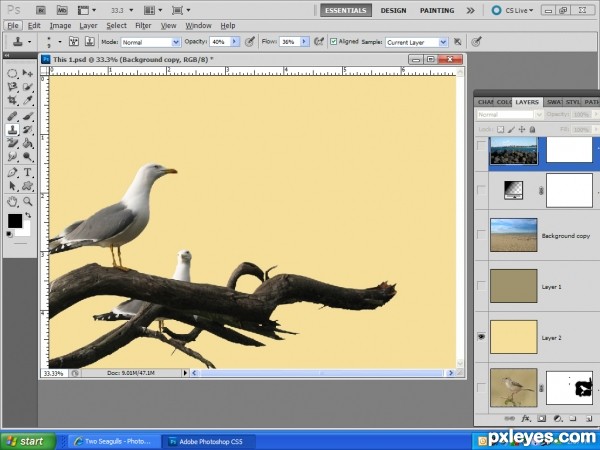
Task: Select the Eraser tool
Action: [x=12, y=143]
